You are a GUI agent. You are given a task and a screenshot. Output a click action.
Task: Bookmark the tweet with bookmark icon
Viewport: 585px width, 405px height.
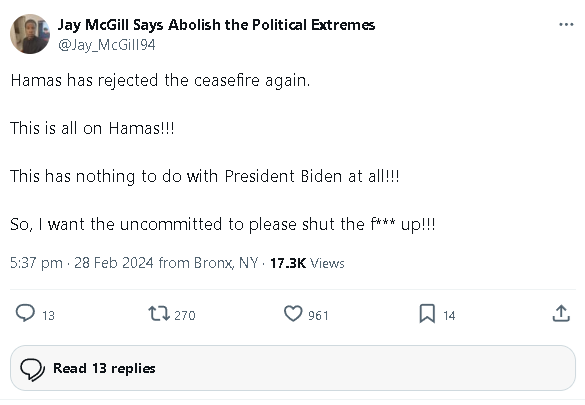(427, 314)
